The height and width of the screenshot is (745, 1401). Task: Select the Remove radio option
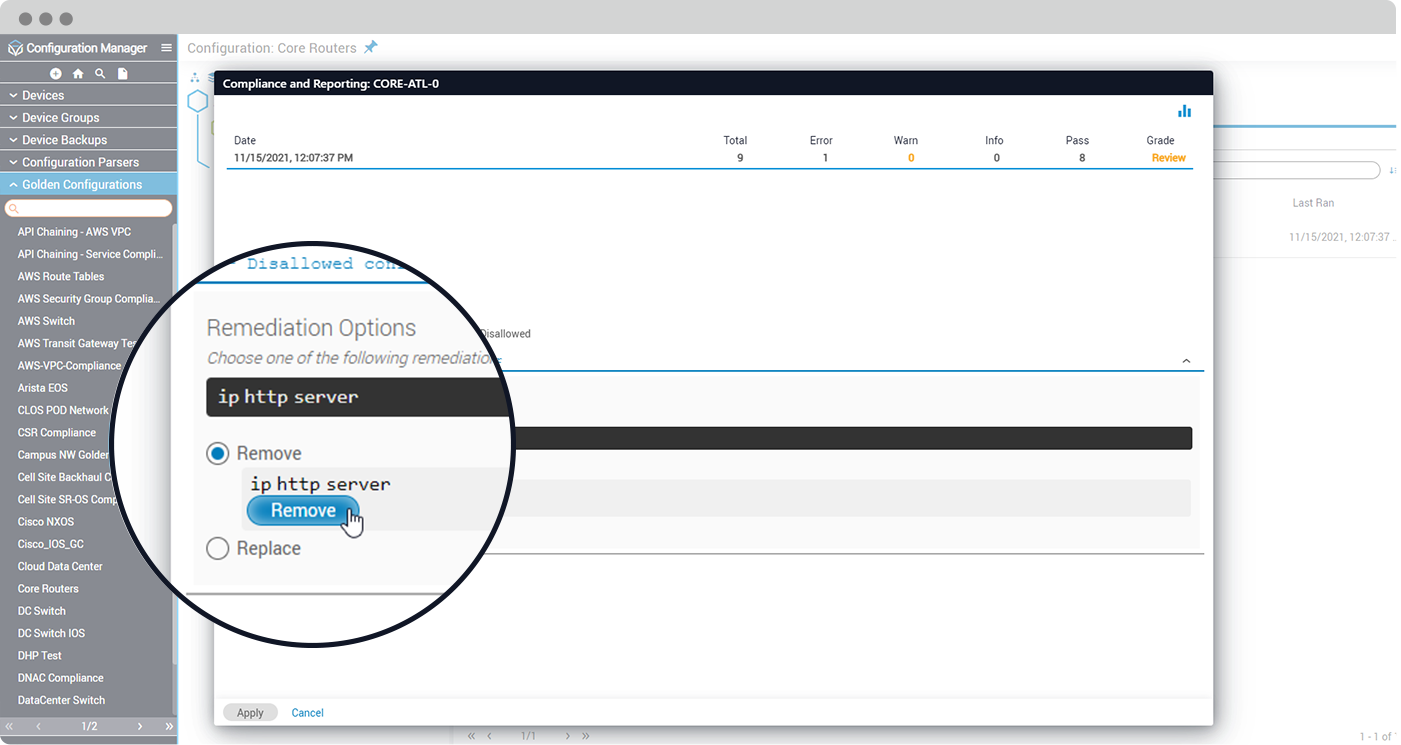pyautogui.click(x=217, y=454)
